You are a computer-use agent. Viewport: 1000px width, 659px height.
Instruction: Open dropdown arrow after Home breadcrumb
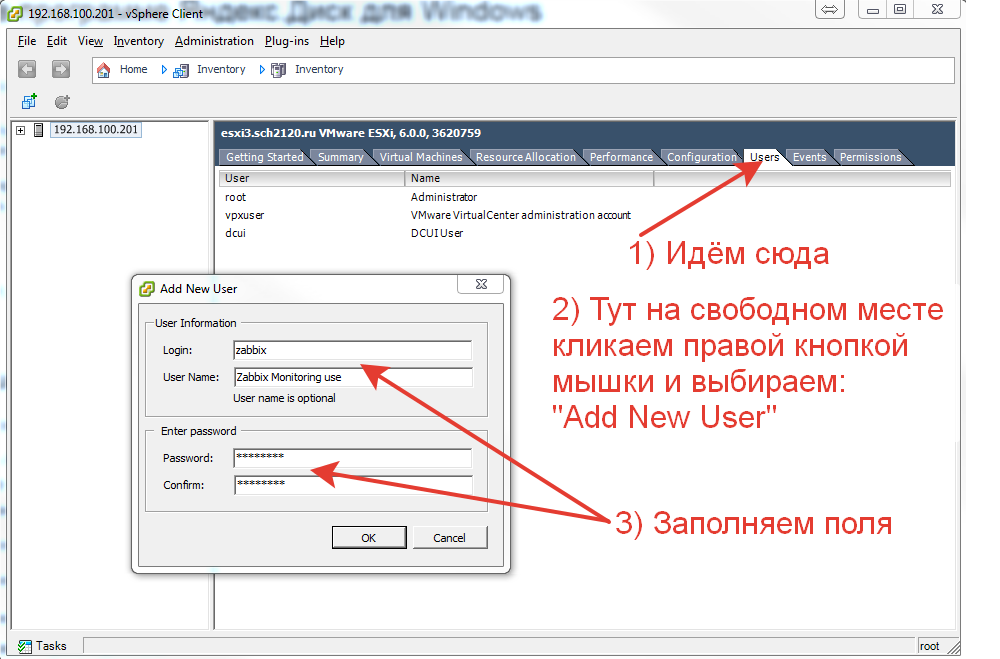coord(164,70)
